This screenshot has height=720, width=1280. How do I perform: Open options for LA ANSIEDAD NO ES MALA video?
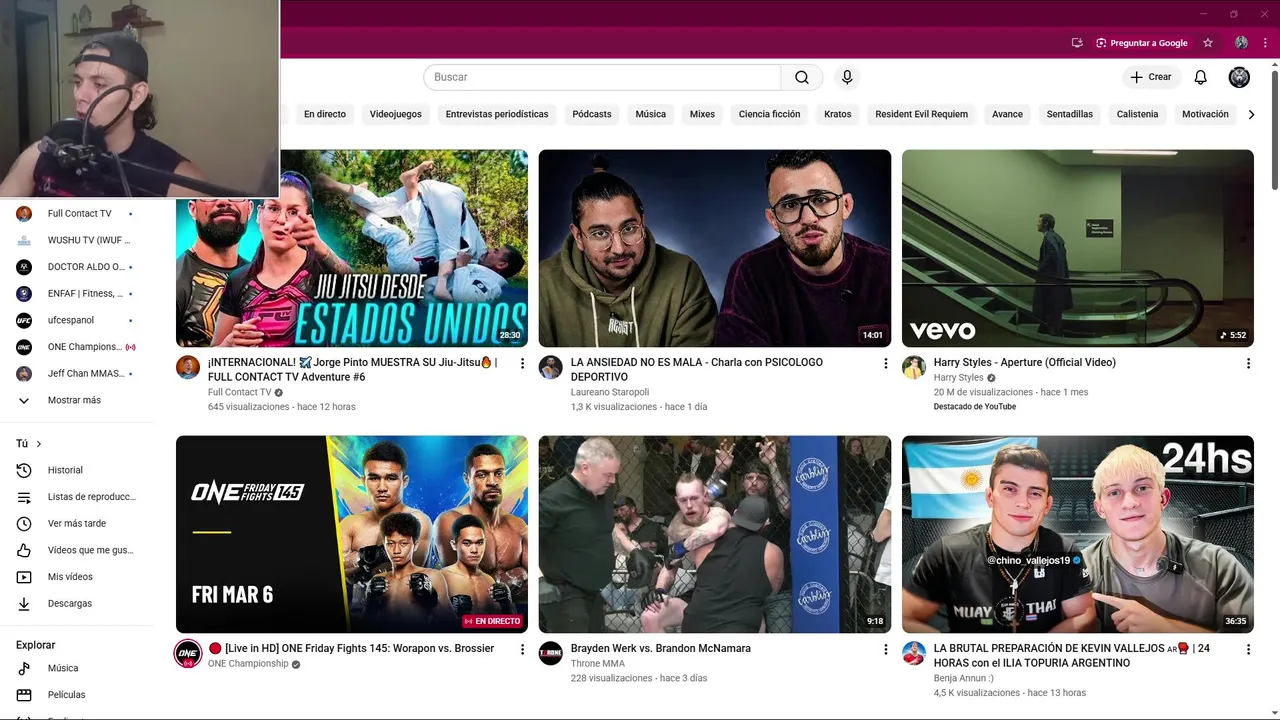point(885,363)
